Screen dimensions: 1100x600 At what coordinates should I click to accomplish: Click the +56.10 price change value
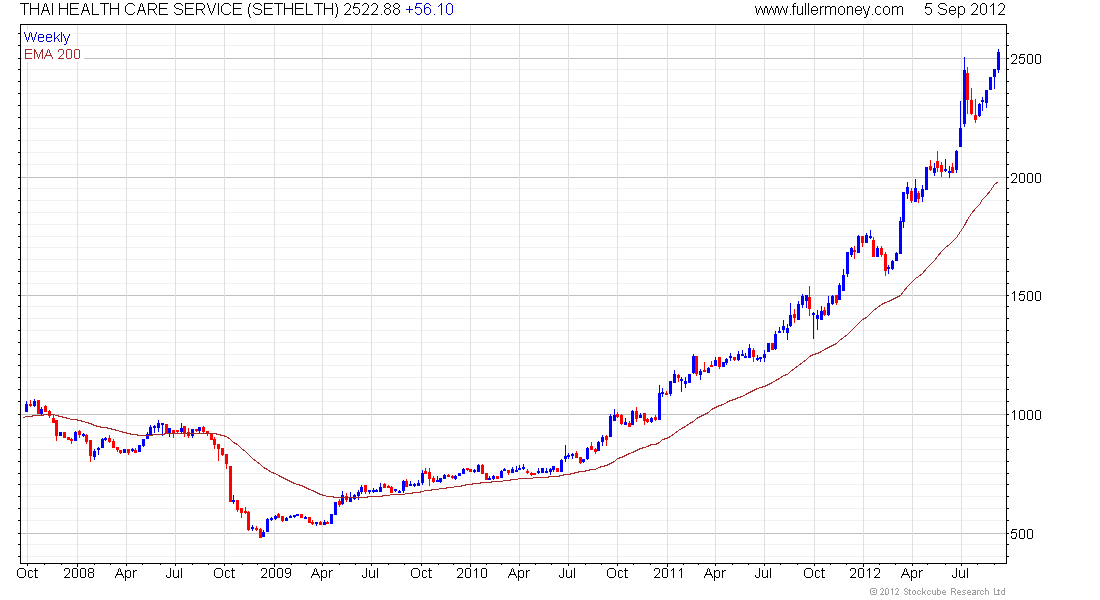coord(429,10)
